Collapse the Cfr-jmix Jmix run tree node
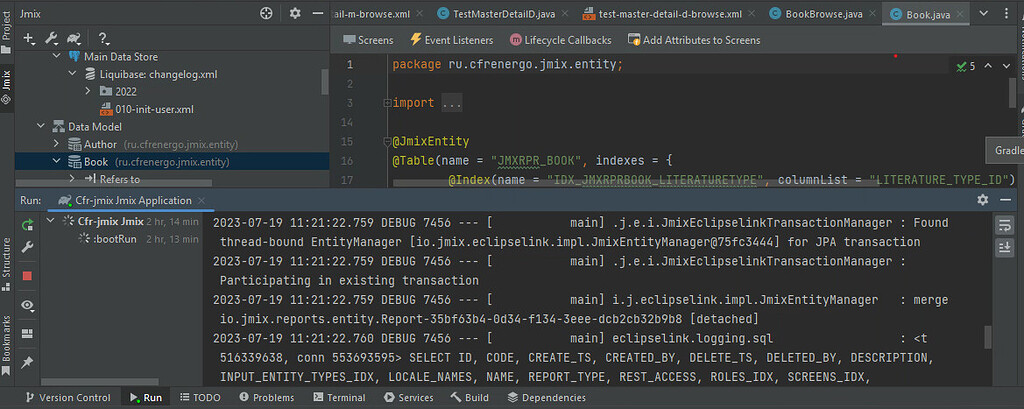 pyautogui.click(x=52, y=221)
